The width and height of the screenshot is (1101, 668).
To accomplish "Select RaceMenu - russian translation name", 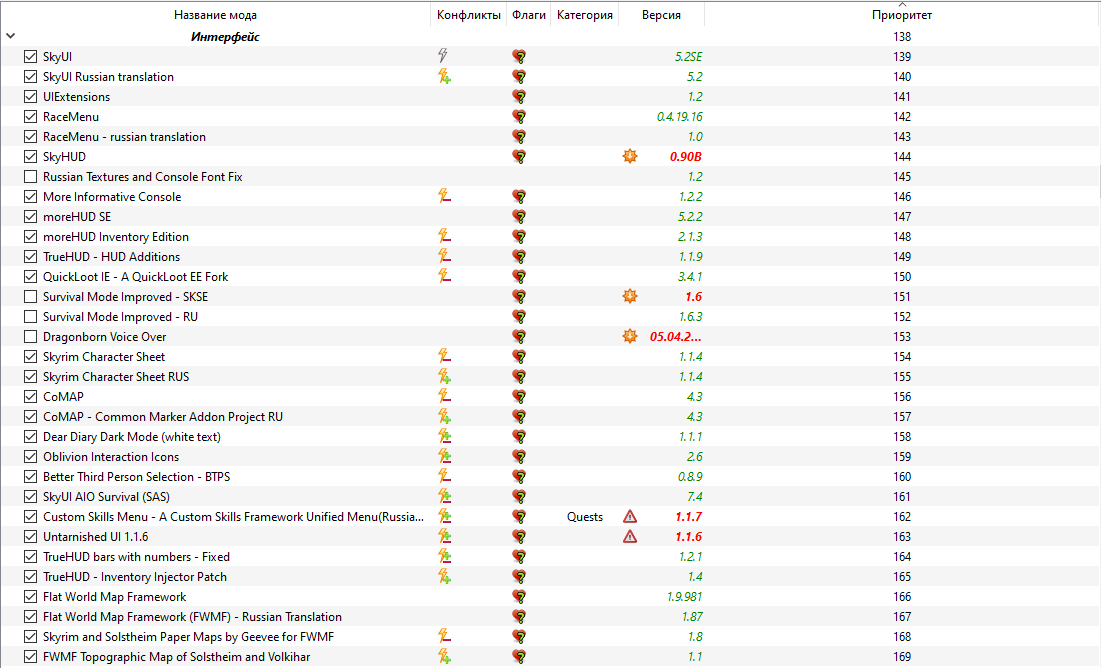I will click(124, 136).
